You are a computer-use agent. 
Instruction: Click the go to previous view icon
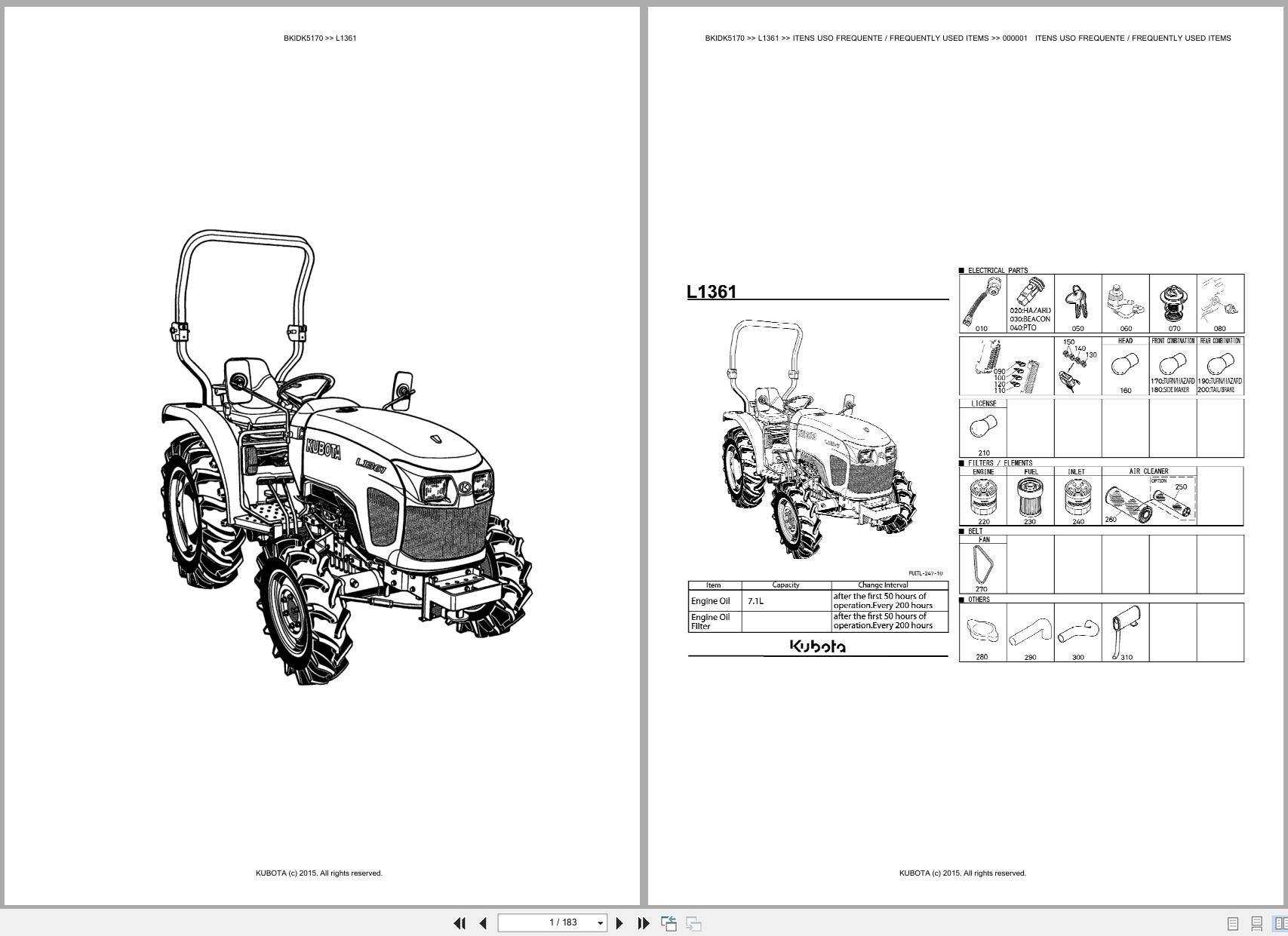pyautogui.click(x=669, y=923)
